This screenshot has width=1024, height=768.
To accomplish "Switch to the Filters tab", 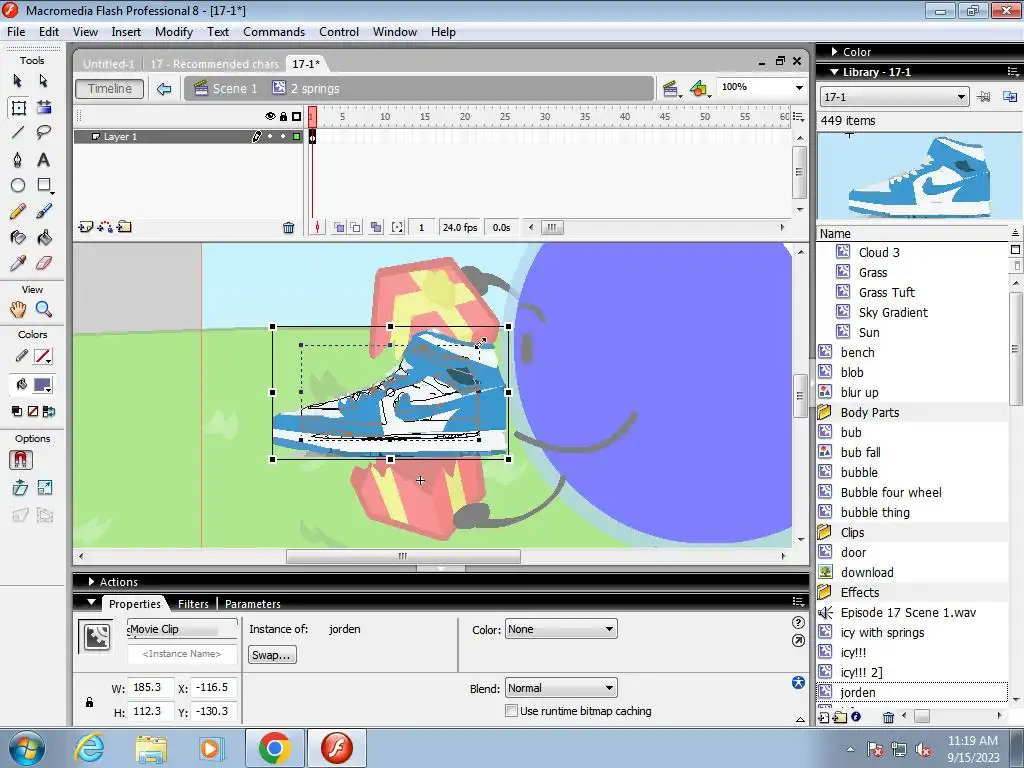I will click(x=193, y=603).
